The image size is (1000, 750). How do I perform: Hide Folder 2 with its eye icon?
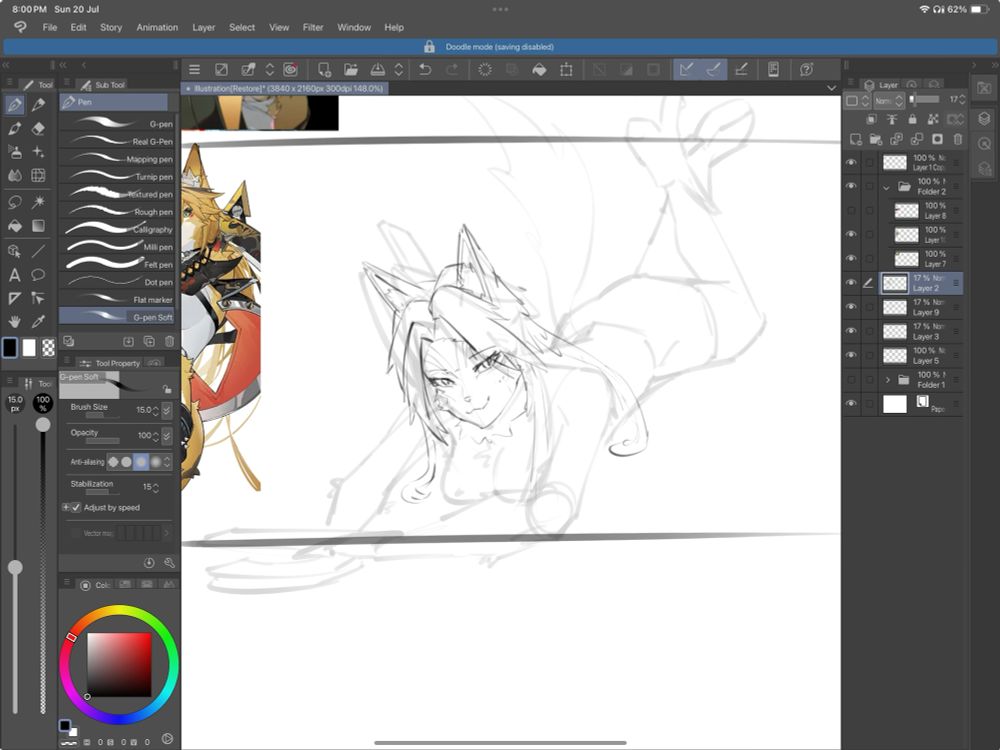click(x=851, y=186)
